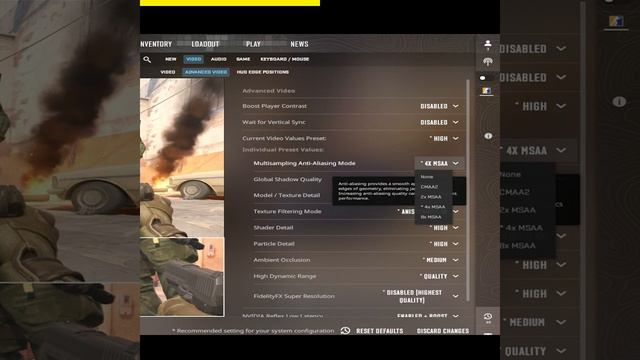640x360 pixels.
Task: Click the video preview image with the soldier
Action: [182, 197]
